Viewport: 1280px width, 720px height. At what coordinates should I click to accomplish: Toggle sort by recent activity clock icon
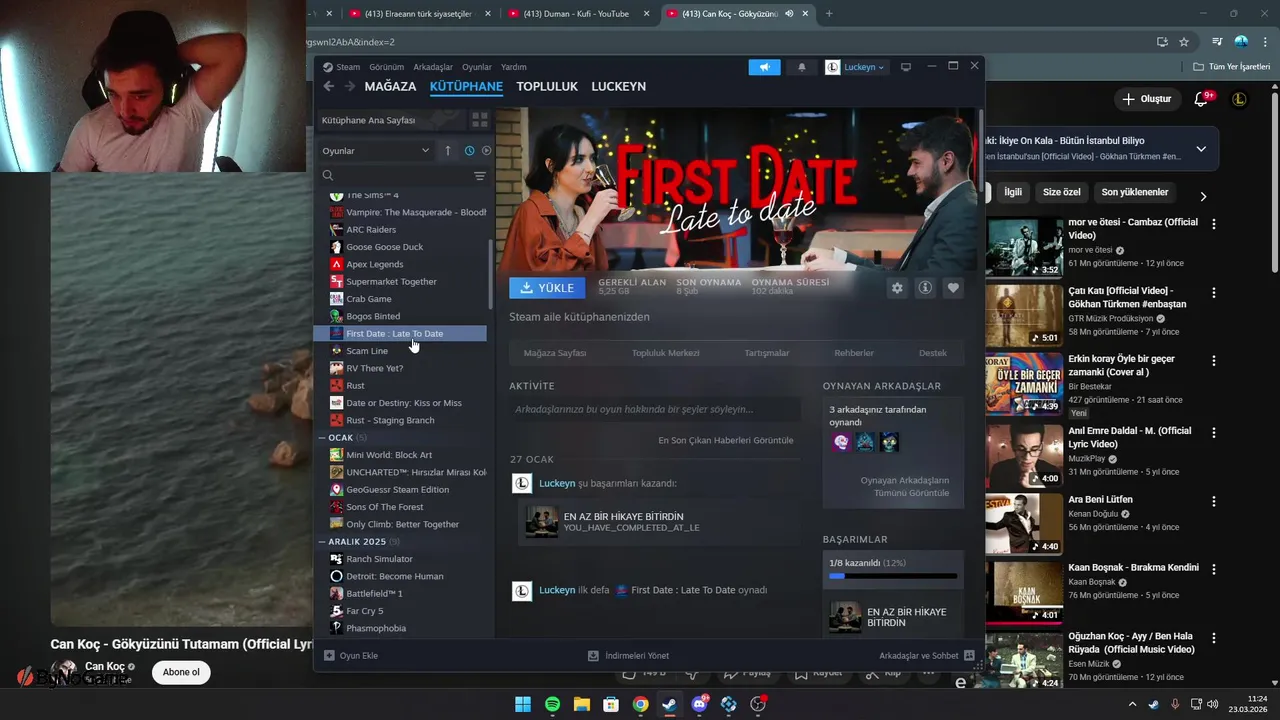(x=469, y=150)
